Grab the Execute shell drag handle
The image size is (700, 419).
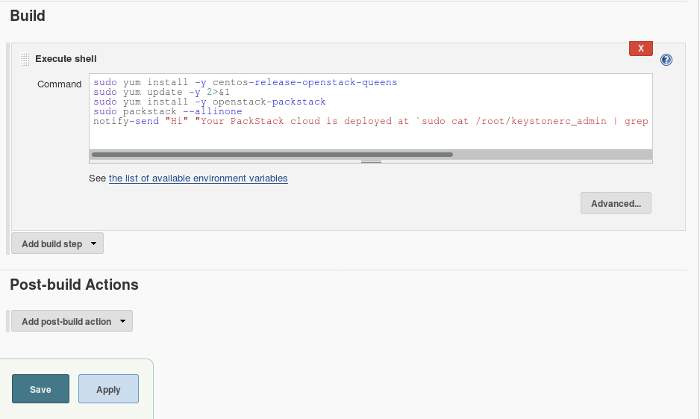pos(25,60)
